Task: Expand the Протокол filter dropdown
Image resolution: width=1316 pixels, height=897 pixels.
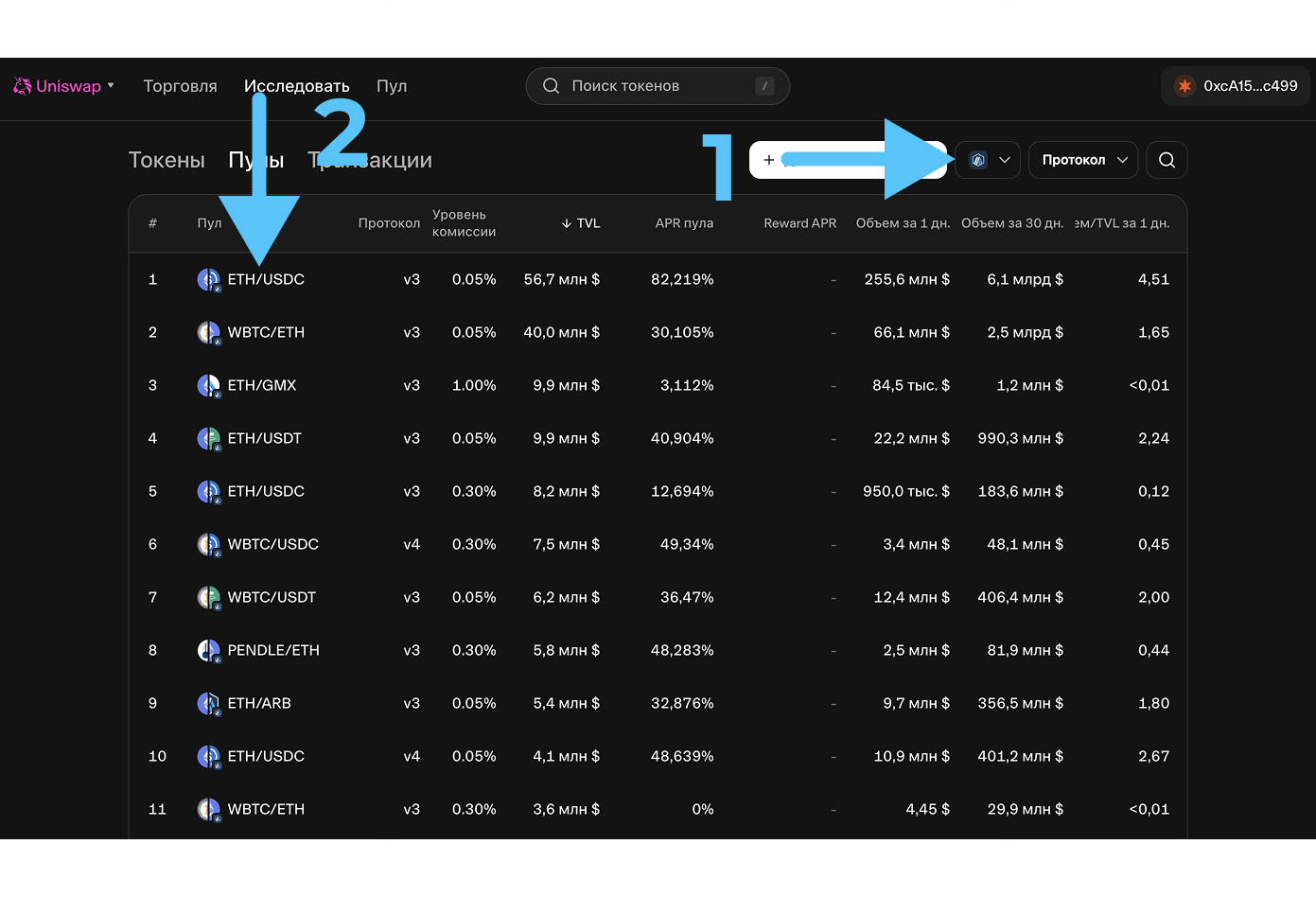Action: pyautogui.click(x=1083, y=160)
